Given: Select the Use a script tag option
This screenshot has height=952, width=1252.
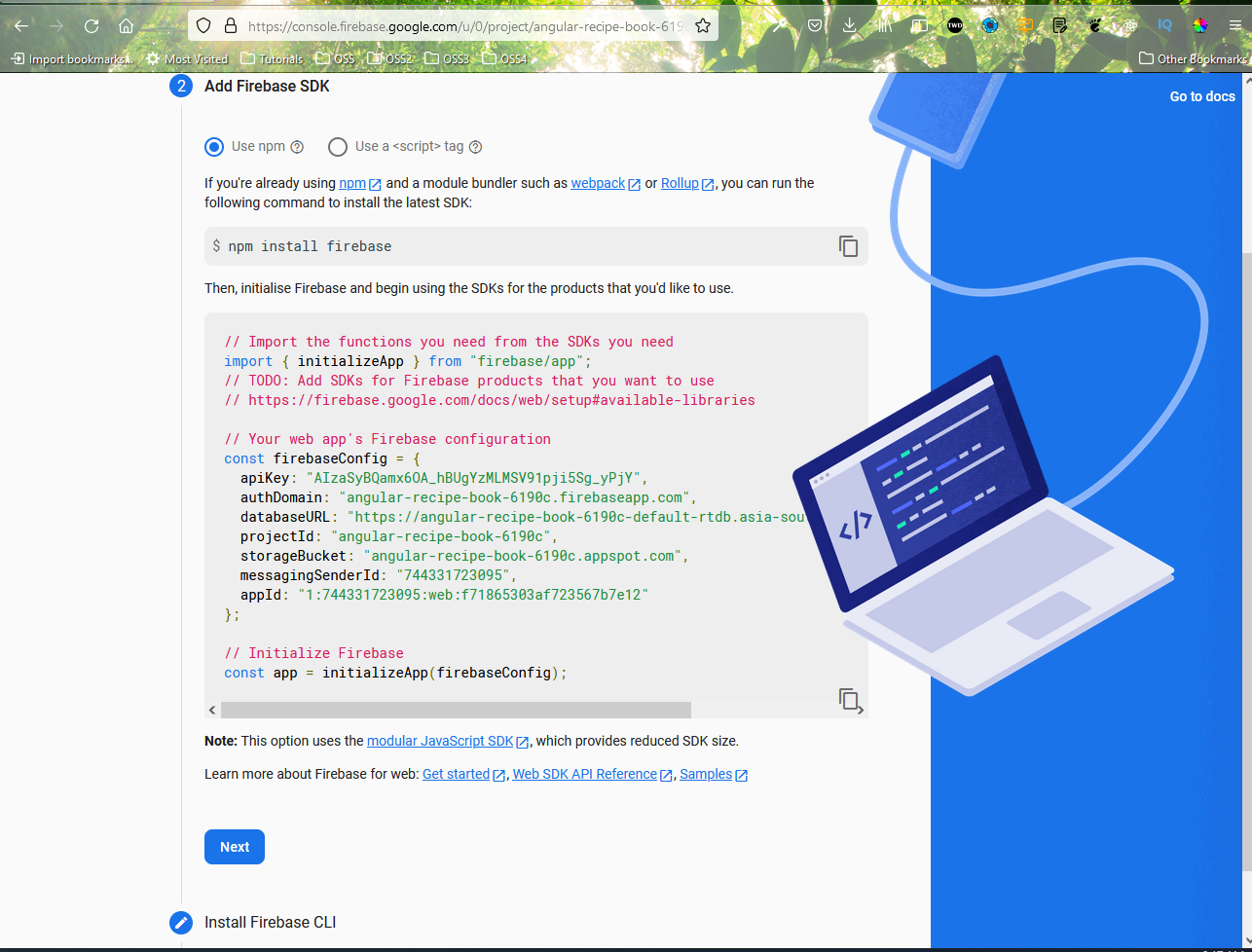Looking at the screenshot, I should tap(338, 147).
